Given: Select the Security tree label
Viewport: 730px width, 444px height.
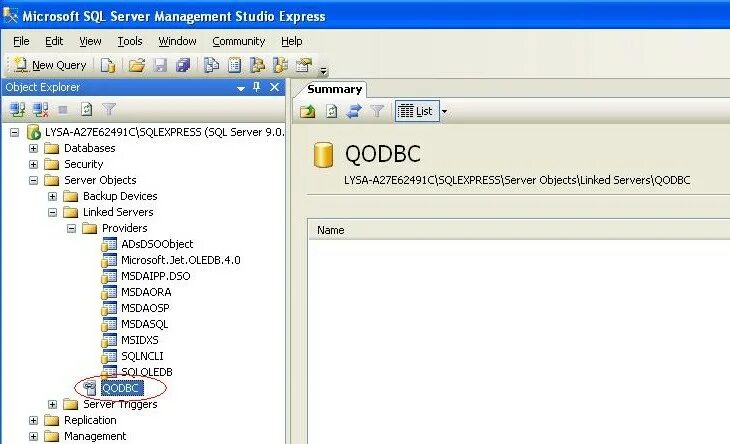Looking at the screenshot, I should pyautogui.click(x=83, y=164).
